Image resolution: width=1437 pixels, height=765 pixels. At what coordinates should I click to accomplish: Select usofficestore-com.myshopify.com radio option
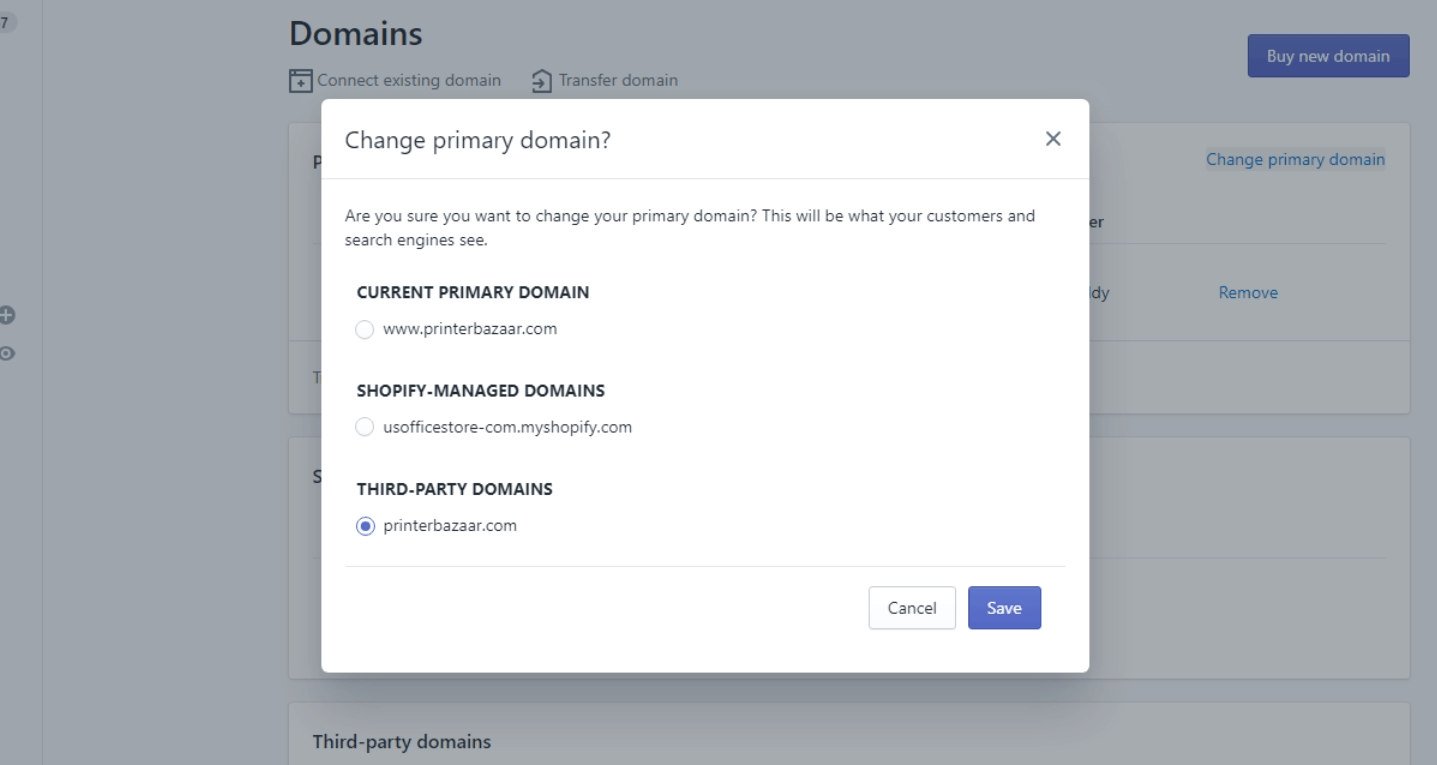coord(365,428)
